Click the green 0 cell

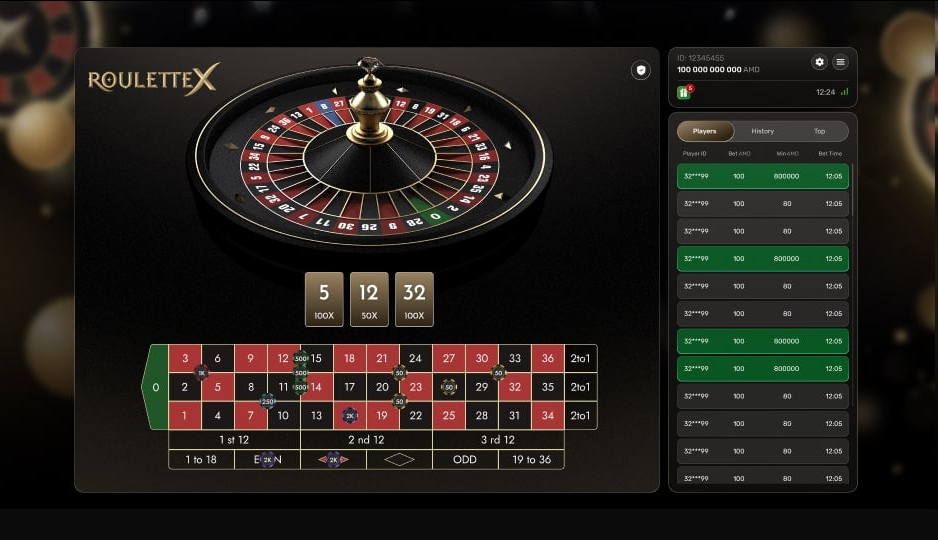pos(156,387)
